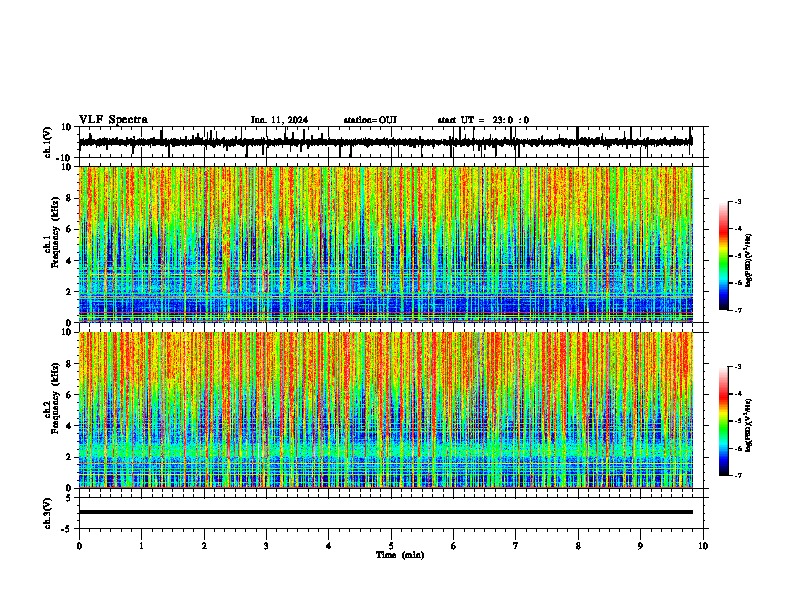Click the thick black ch.3 flat trace line
792x612 pixels.
pos(386,512)
